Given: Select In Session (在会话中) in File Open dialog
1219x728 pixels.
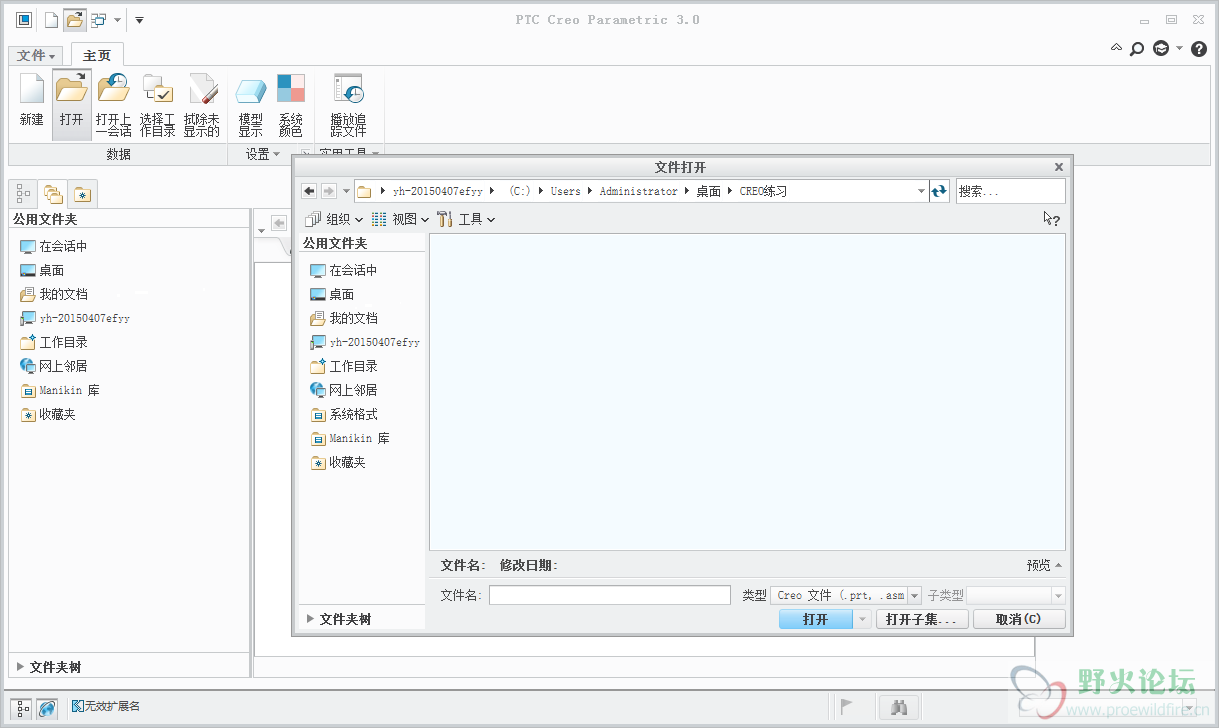Looking at the screenshot, I should pyautogui.click(x=344, y=270).
